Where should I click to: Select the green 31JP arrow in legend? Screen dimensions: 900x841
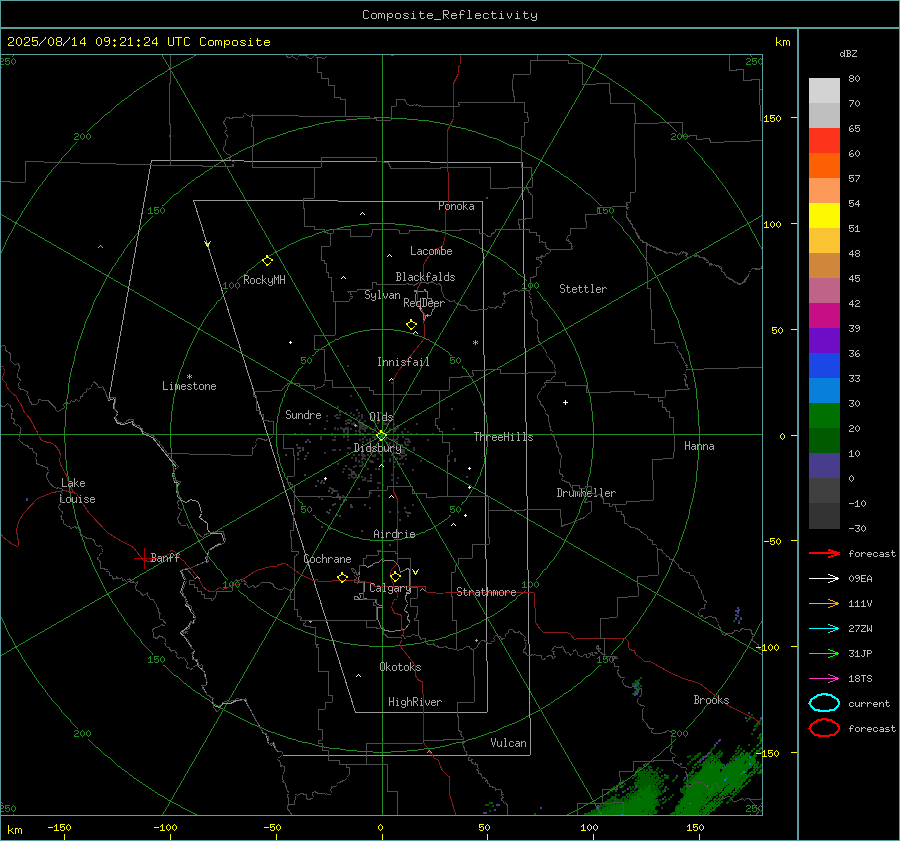click(x=824, y=653)
